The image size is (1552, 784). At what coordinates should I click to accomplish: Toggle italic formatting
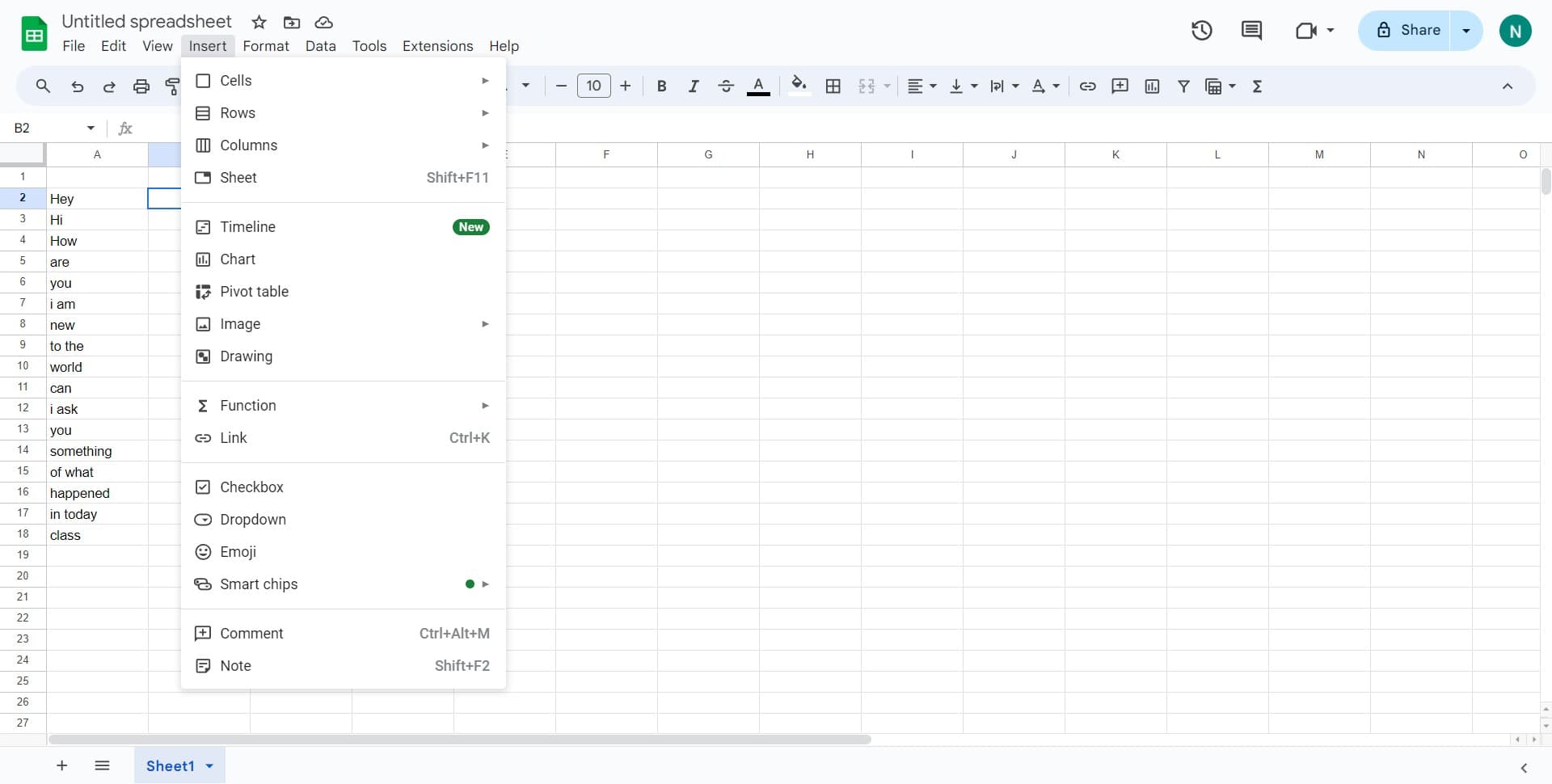[x=693, y=86]
